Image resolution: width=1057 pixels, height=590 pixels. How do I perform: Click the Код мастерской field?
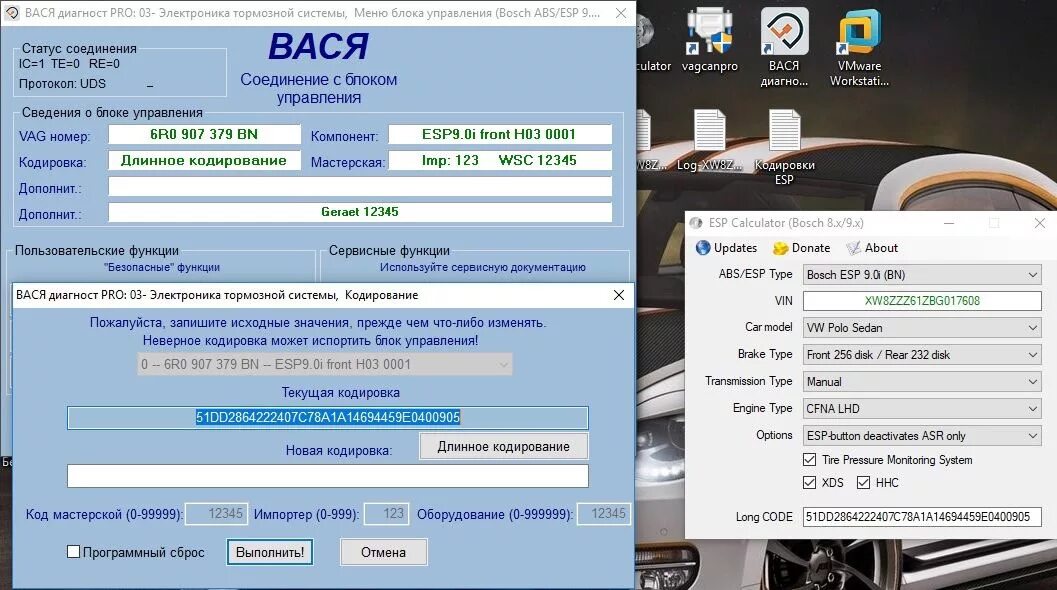tap(216, 514)
